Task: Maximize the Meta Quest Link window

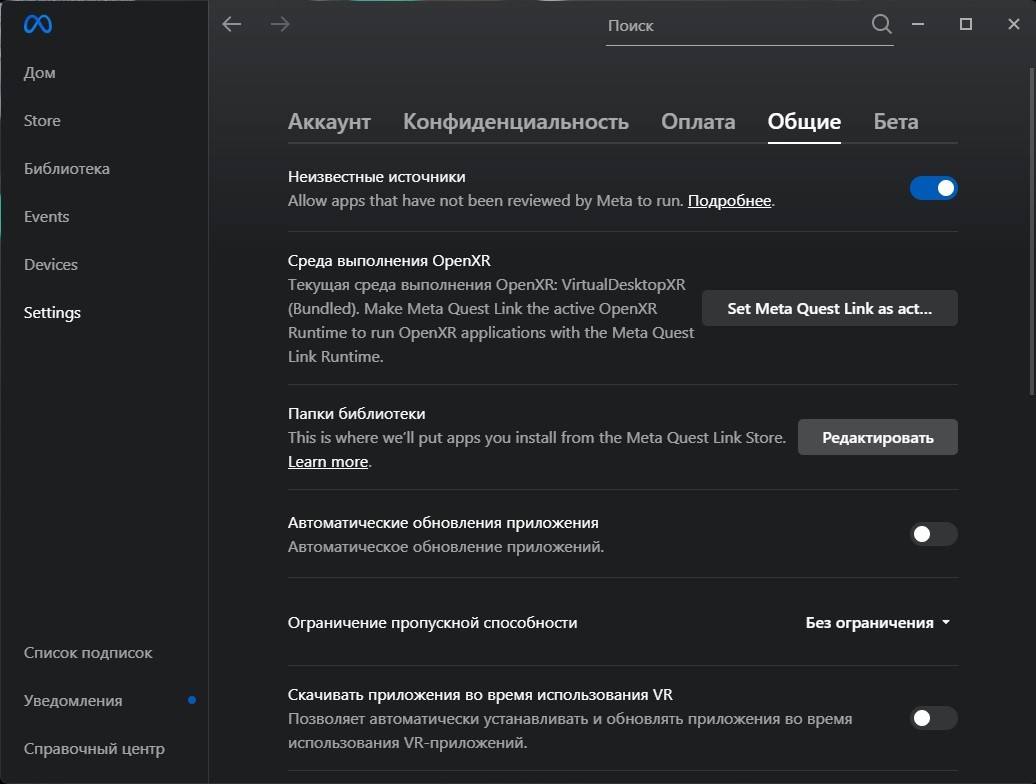Action: pyautogui.click(x=965, y=24)
